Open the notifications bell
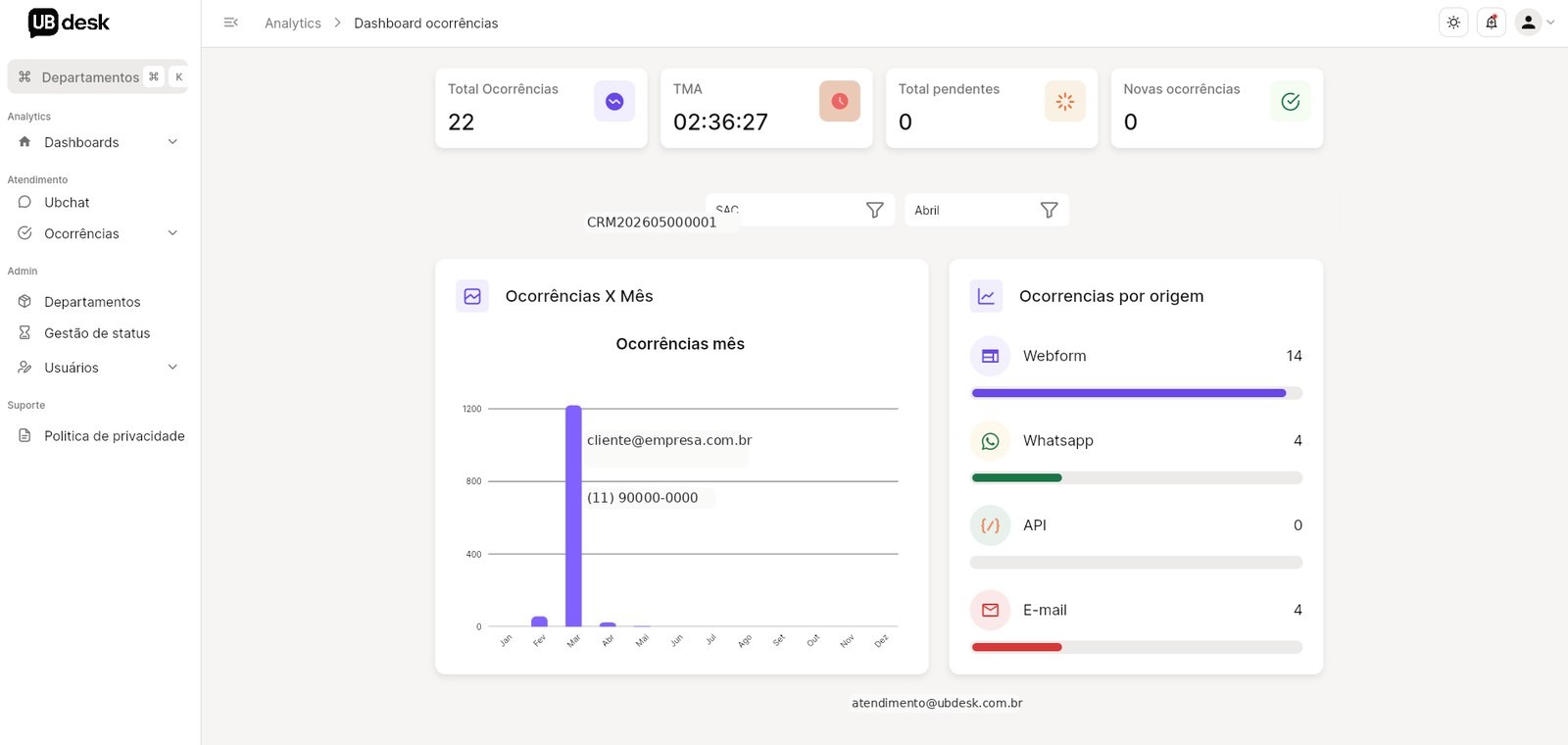Image resolution: width=1568 pixels, height=745 pixels. click(1492, 23)
